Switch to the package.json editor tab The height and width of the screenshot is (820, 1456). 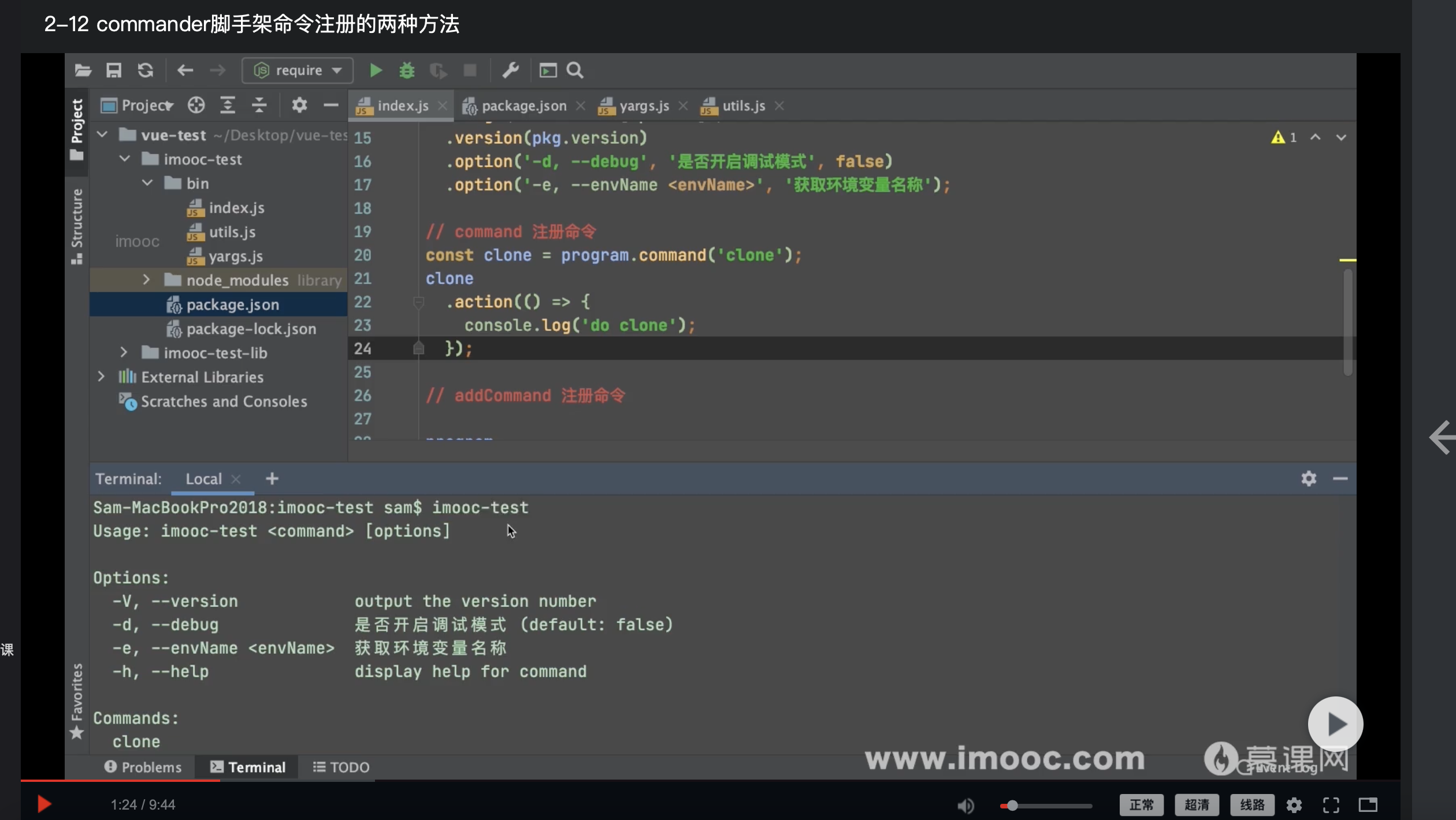click(x=523, y=106)
